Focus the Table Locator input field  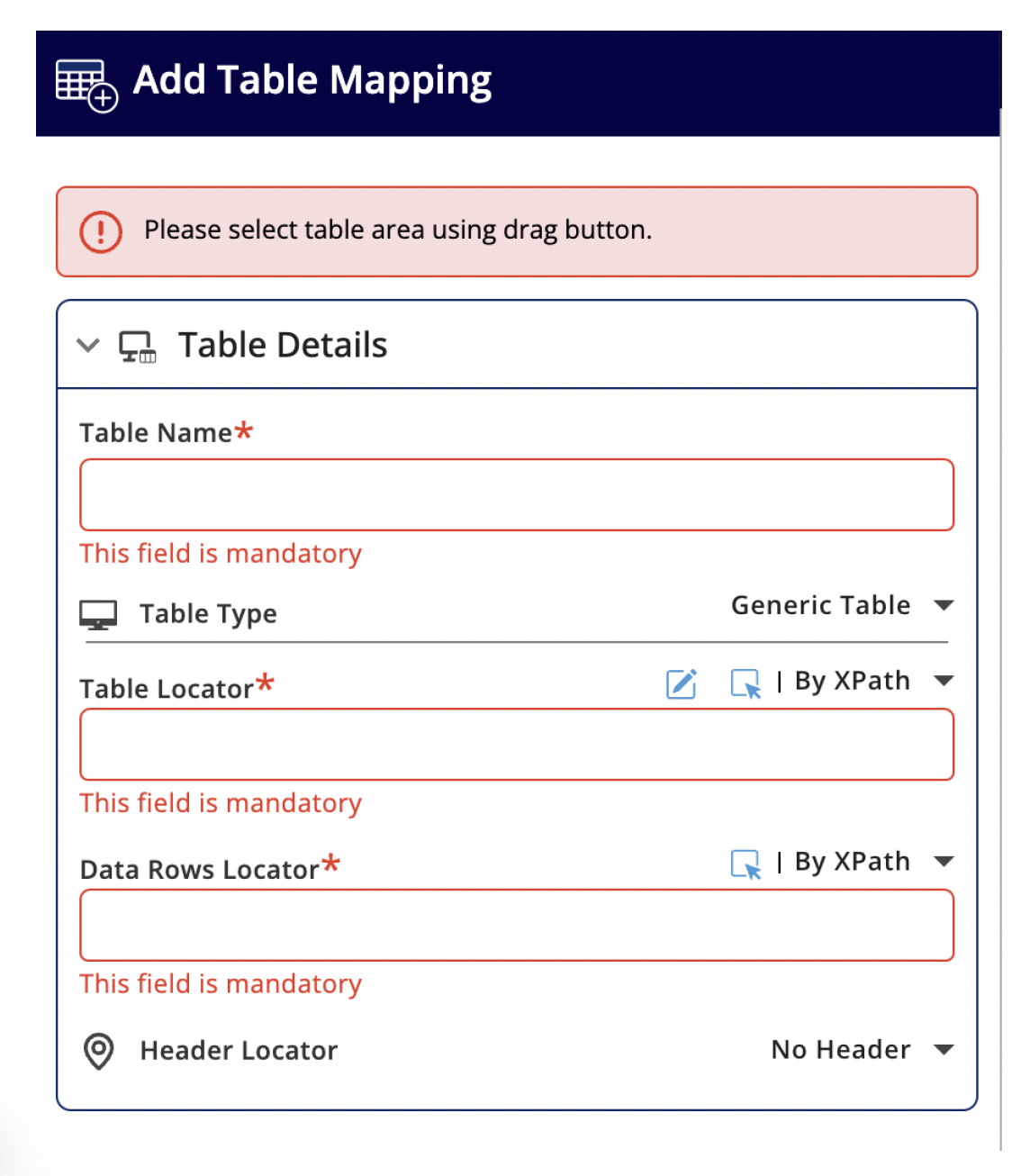click(x=517, y=744)
